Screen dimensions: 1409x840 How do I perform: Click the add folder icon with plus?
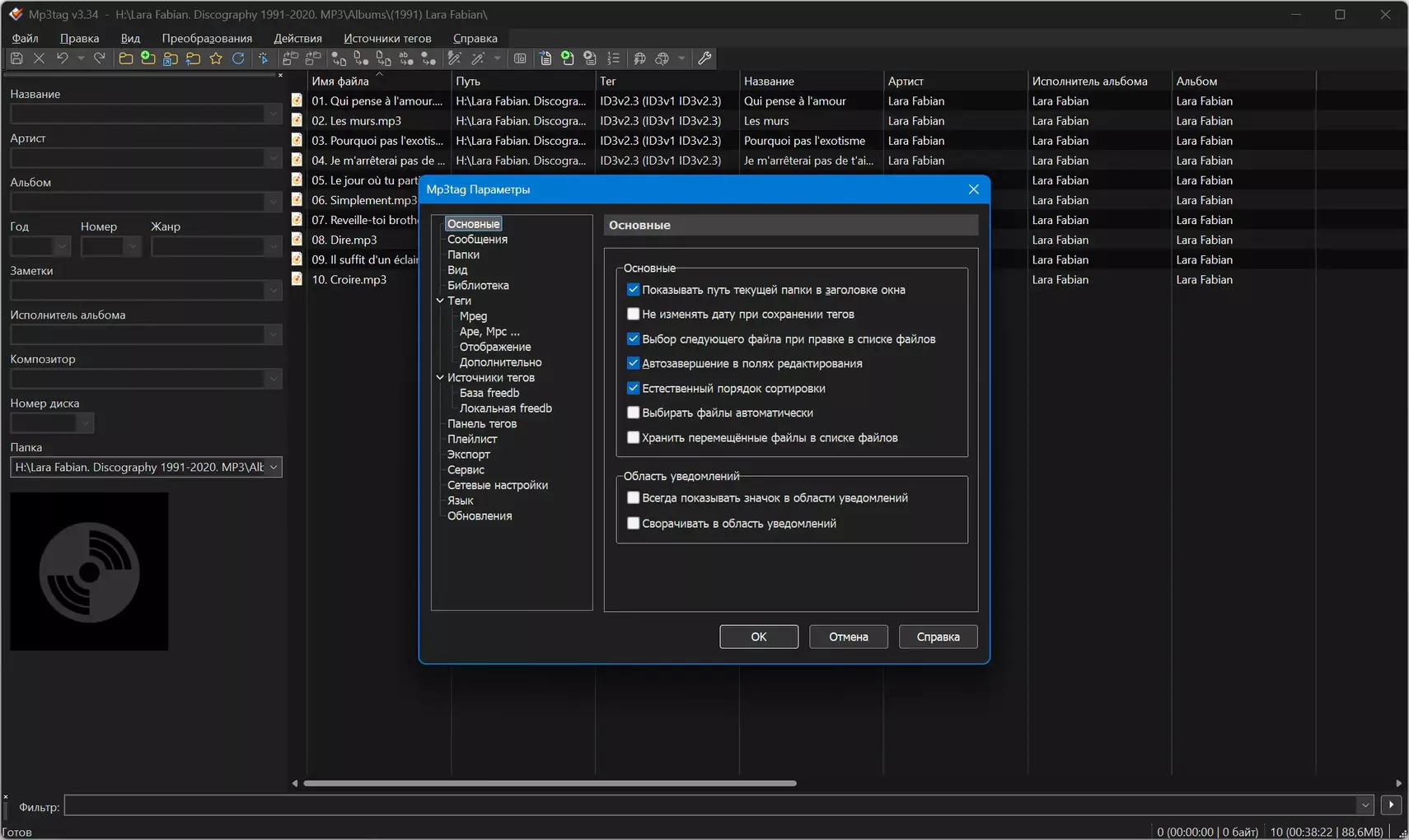click(x=148, y=58)
